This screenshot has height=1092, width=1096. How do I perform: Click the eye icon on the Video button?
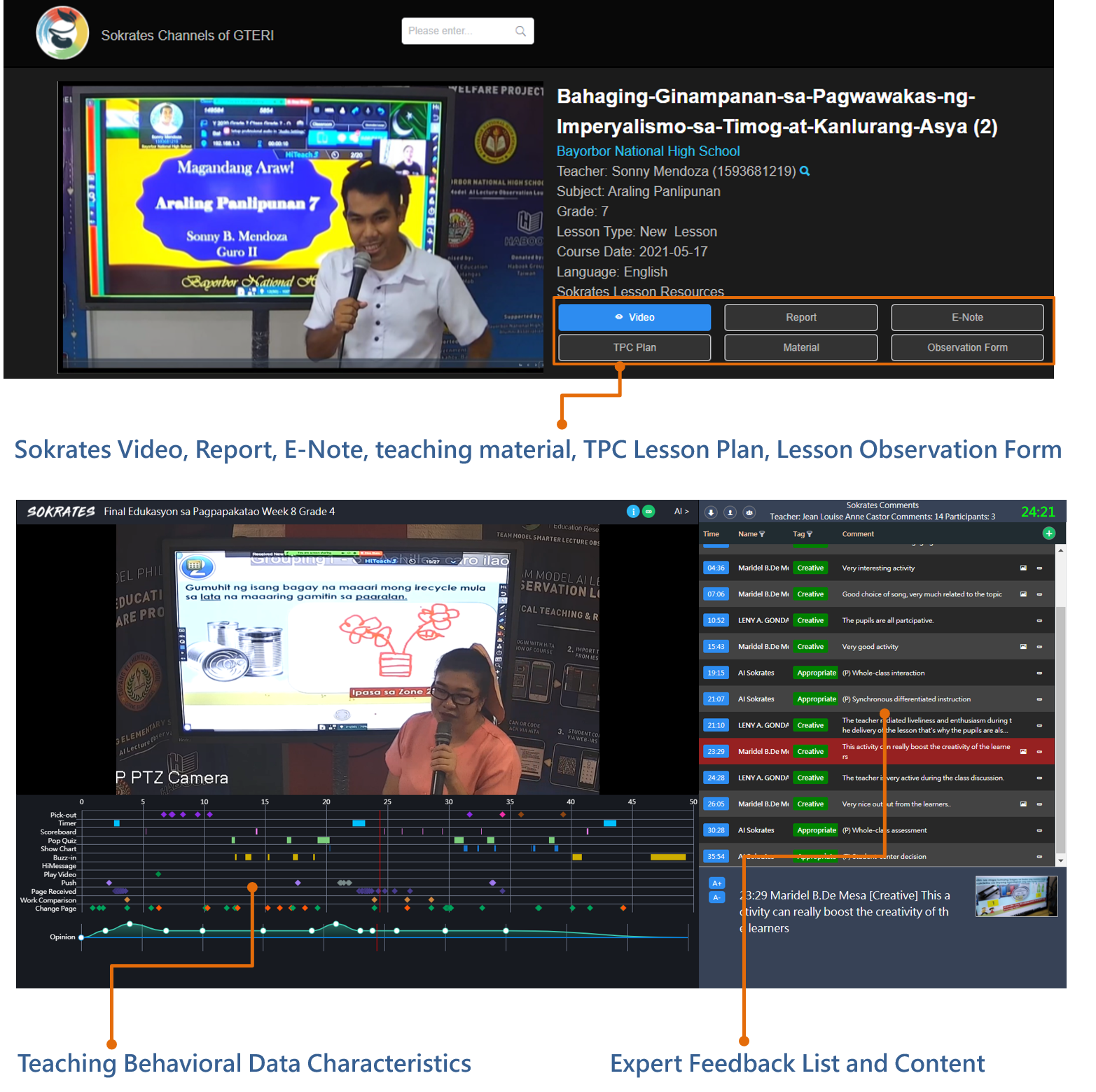point(619,317)
